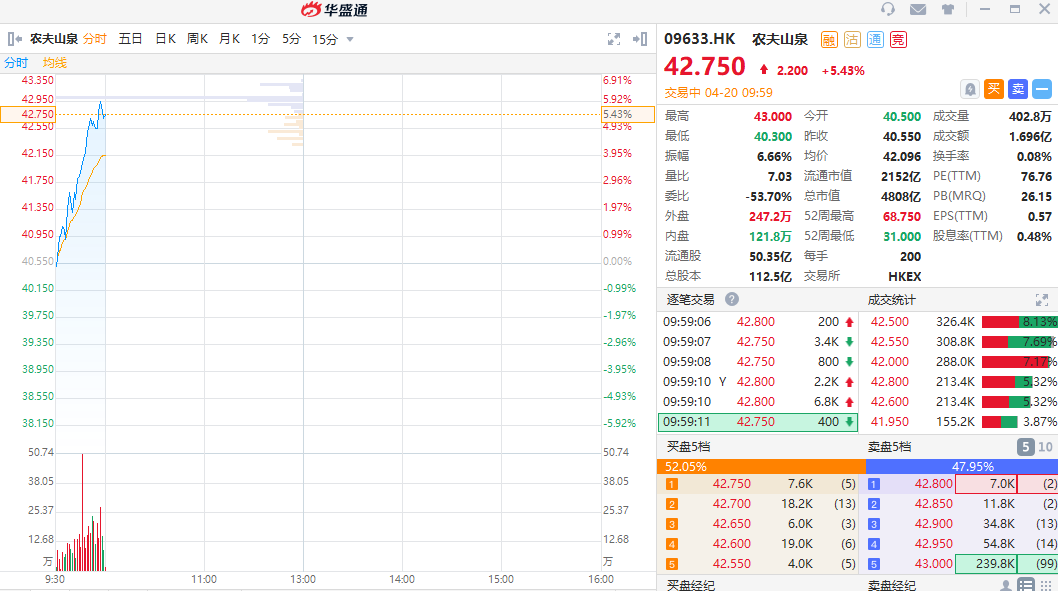Switch to 1分 minute chart

pyautogui.click(x=260, y=39)
